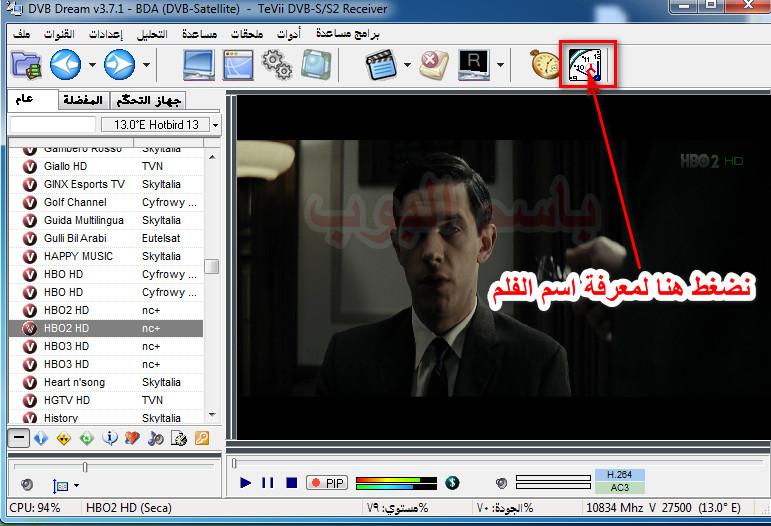The width and height of the screenshot is (771, 526).
Task: Click the red hearts favorites icon
Action: tap(132, 438)
